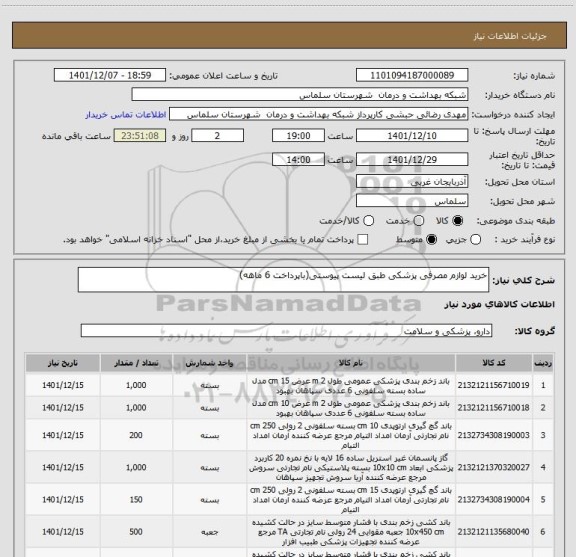This screenshot has width=576, height=557.
Task: Click the تعداد / مقدار column header
Action: [x=136, y=363]
